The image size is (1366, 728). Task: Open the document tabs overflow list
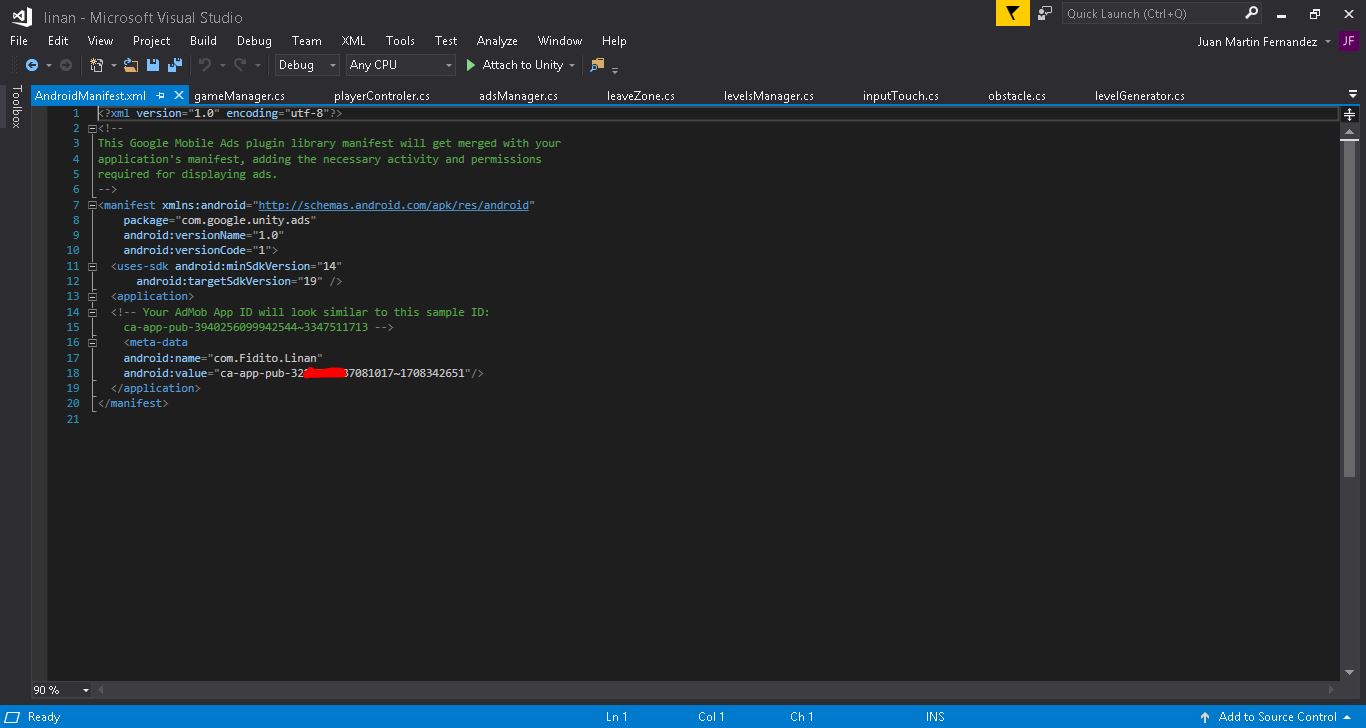pyautogui.click(x=1351, y=95)
